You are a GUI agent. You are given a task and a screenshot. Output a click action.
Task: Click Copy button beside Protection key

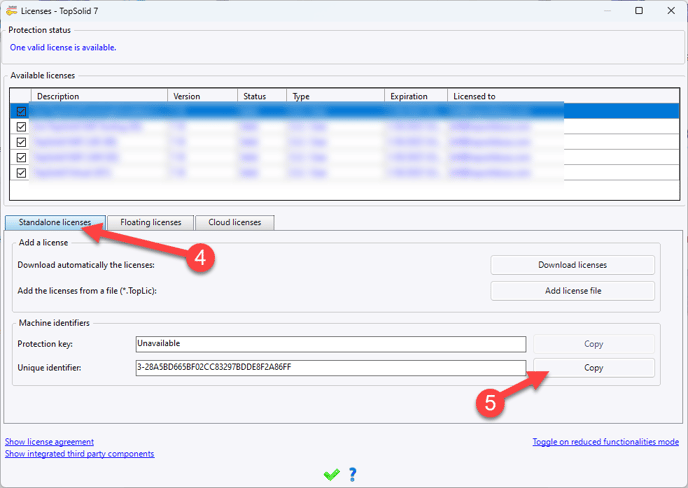click(x=594, y=344)
